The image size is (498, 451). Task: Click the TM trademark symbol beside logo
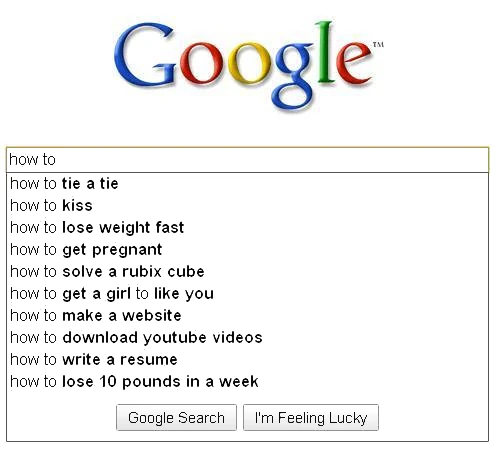378,44
